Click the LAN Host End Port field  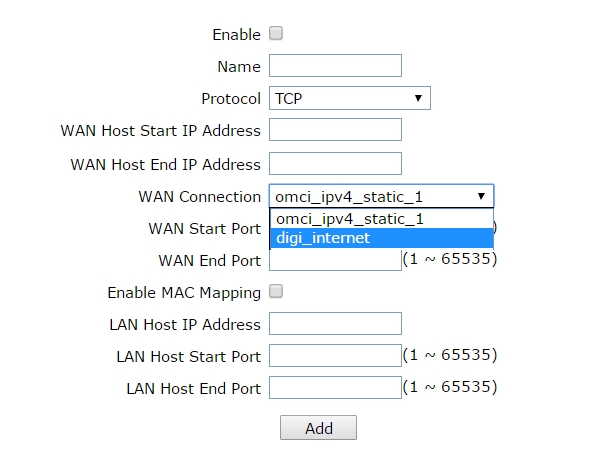click(335, 388)
